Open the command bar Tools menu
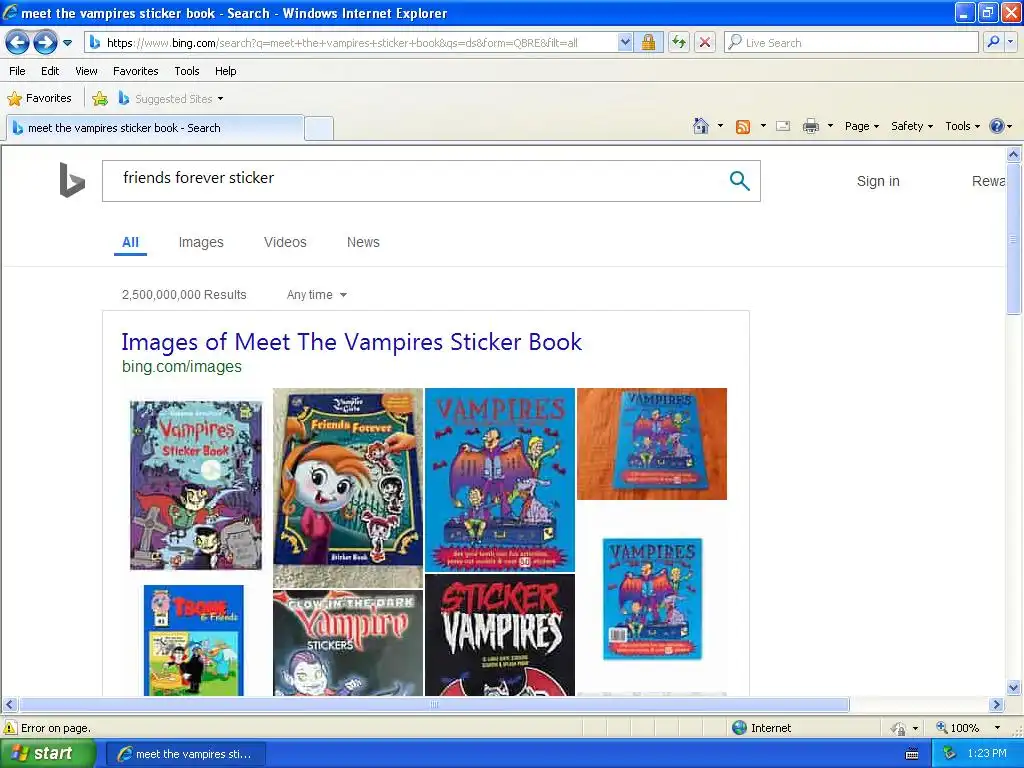 [962, 126]
